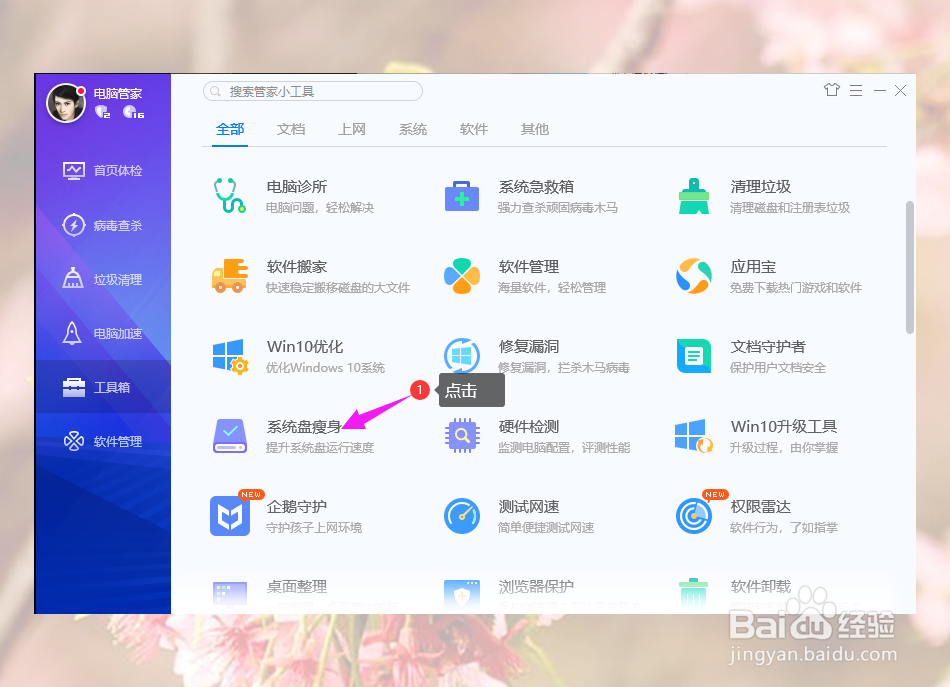The height and width of the screenshot is (687, 950).
Task: Open 电脑加速 in the sidebar
Action: [102, 333]
